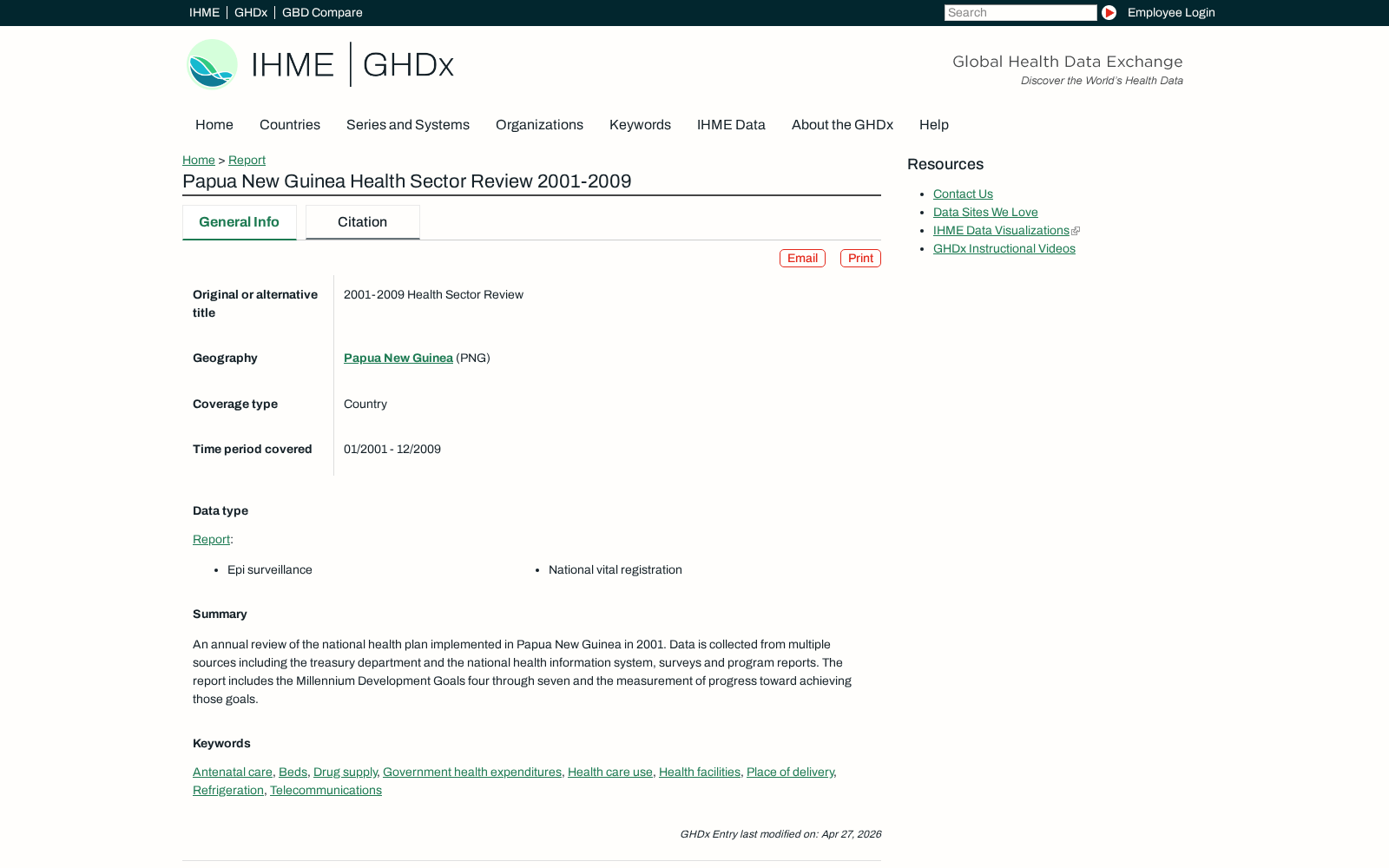Click the IHME leaf logo icon
The width and height of the screenshot is (1389, 868).
point(212,63)
